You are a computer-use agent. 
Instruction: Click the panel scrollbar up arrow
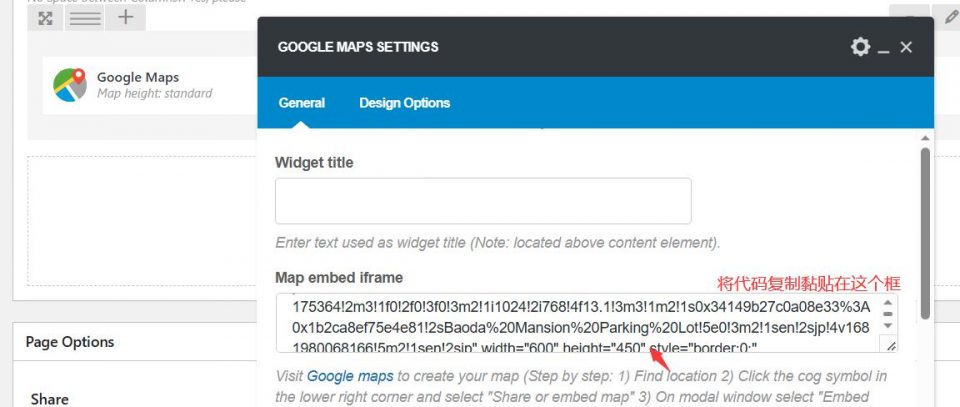925,138
